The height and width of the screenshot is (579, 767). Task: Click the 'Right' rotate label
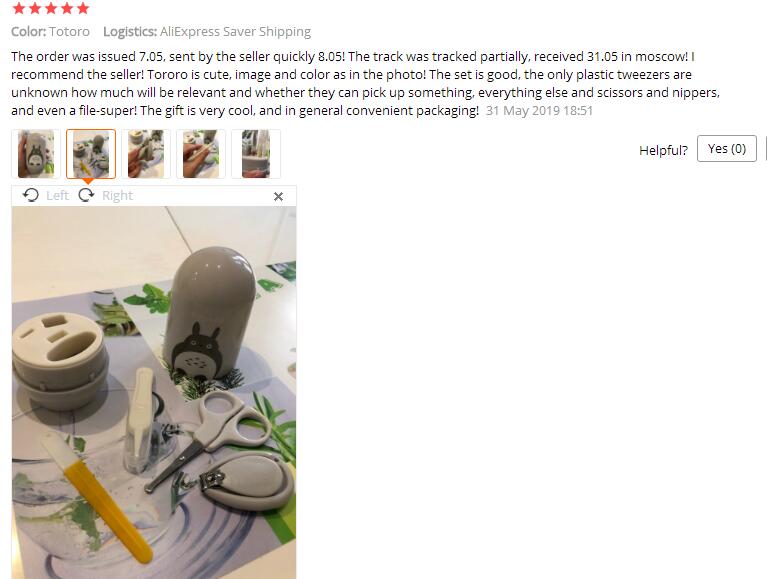coord(117,196)
